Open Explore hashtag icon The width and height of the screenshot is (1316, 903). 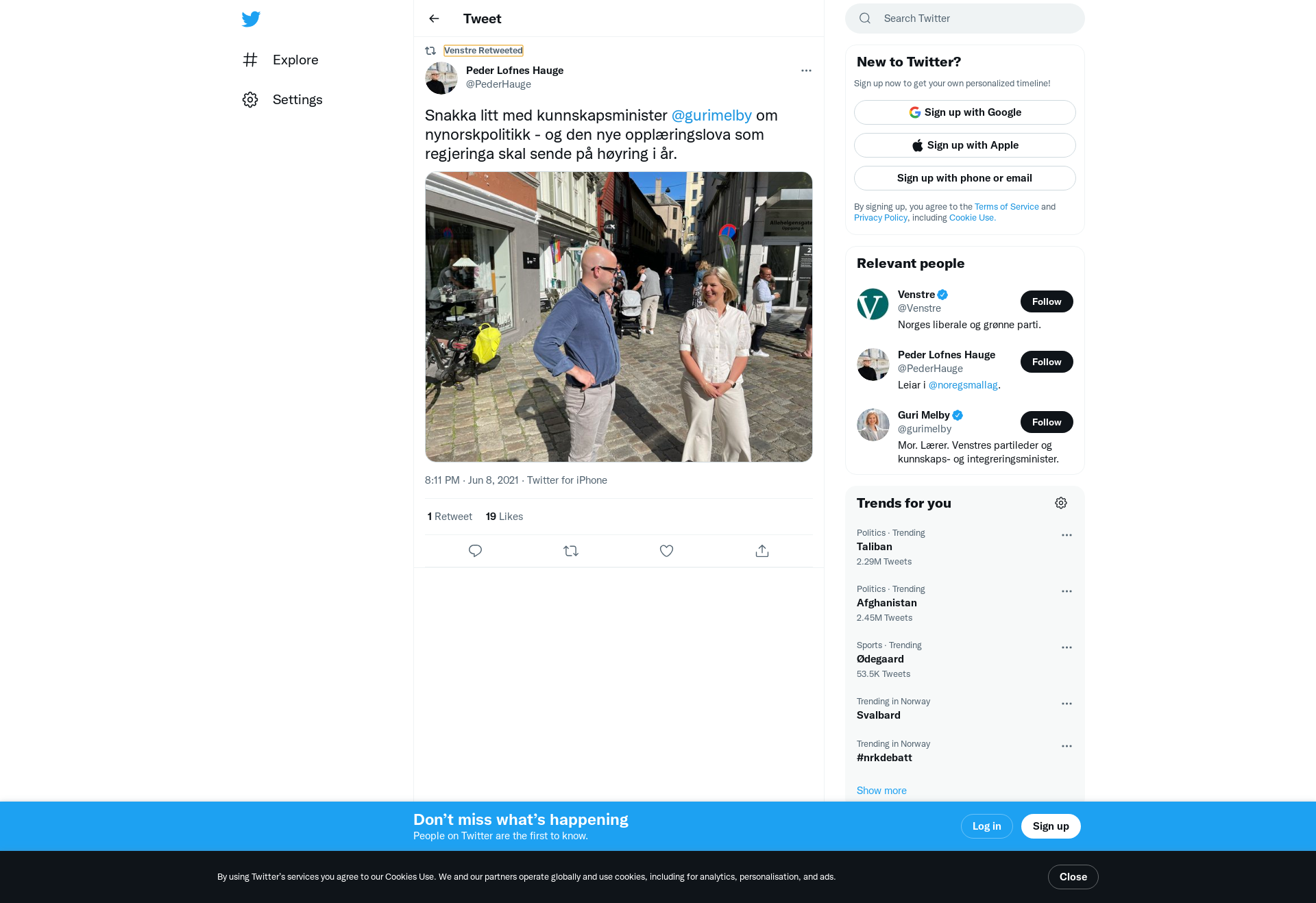(x=250, y=60)
